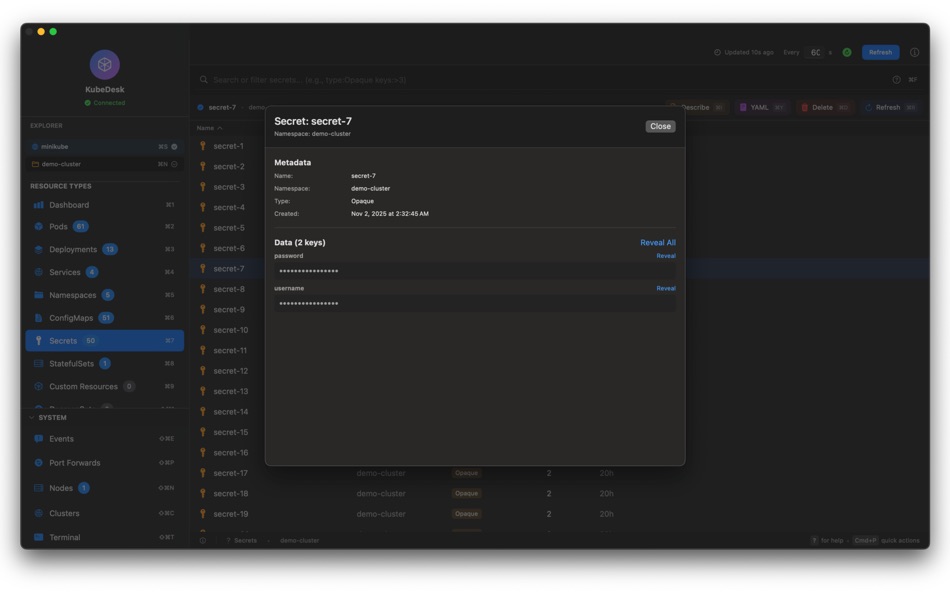Image resolution: width=950 pixels, height=594 pixels.
Task: Click the Reveal All link
Action: pyautogui.click(x=659, y=242)
